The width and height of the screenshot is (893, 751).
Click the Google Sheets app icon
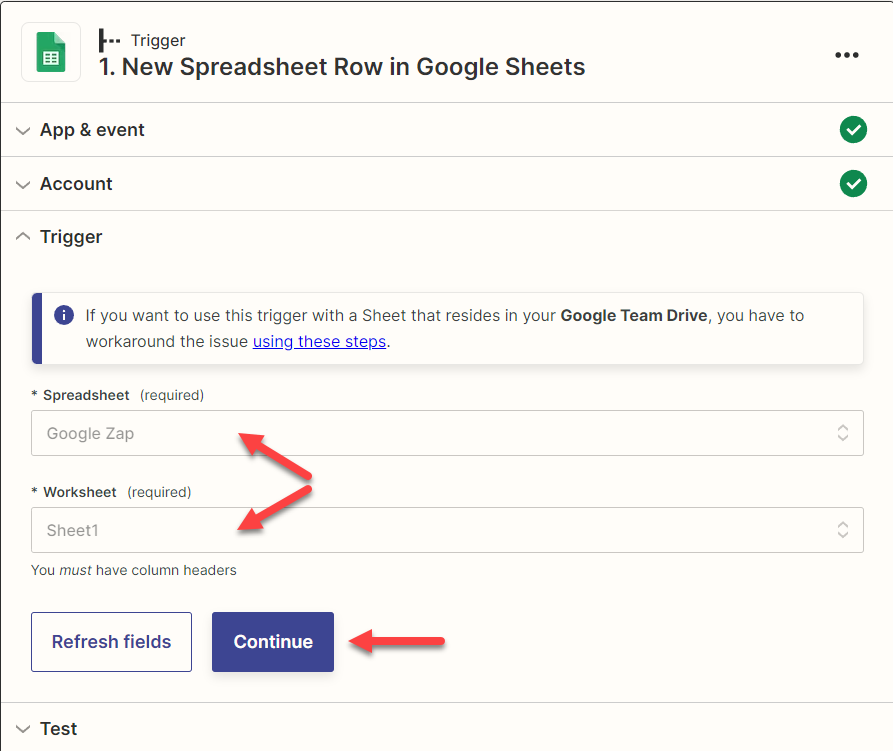point(51,52)
